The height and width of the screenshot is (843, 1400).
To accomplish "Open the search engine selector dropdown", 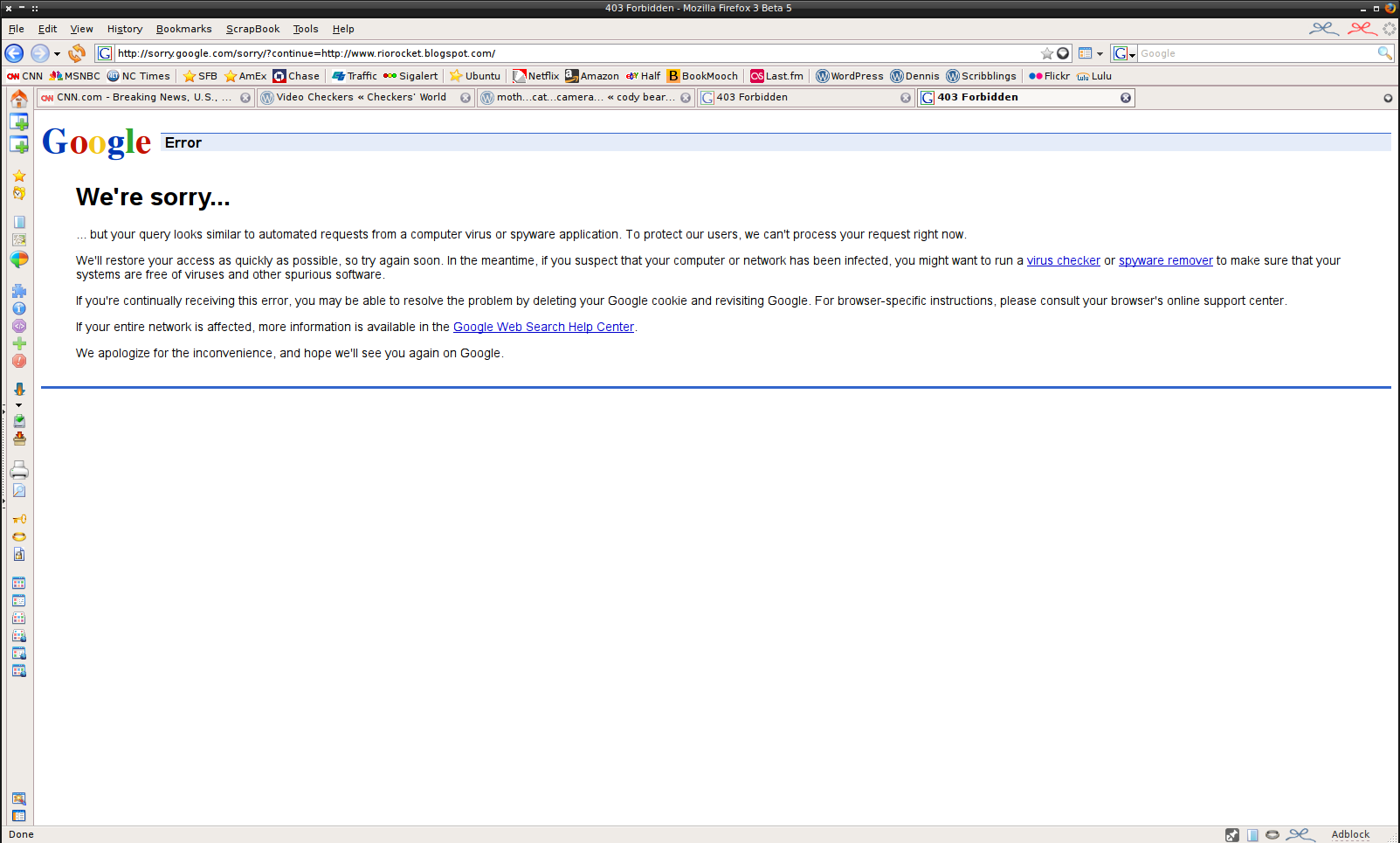I will coord(1124,53).
